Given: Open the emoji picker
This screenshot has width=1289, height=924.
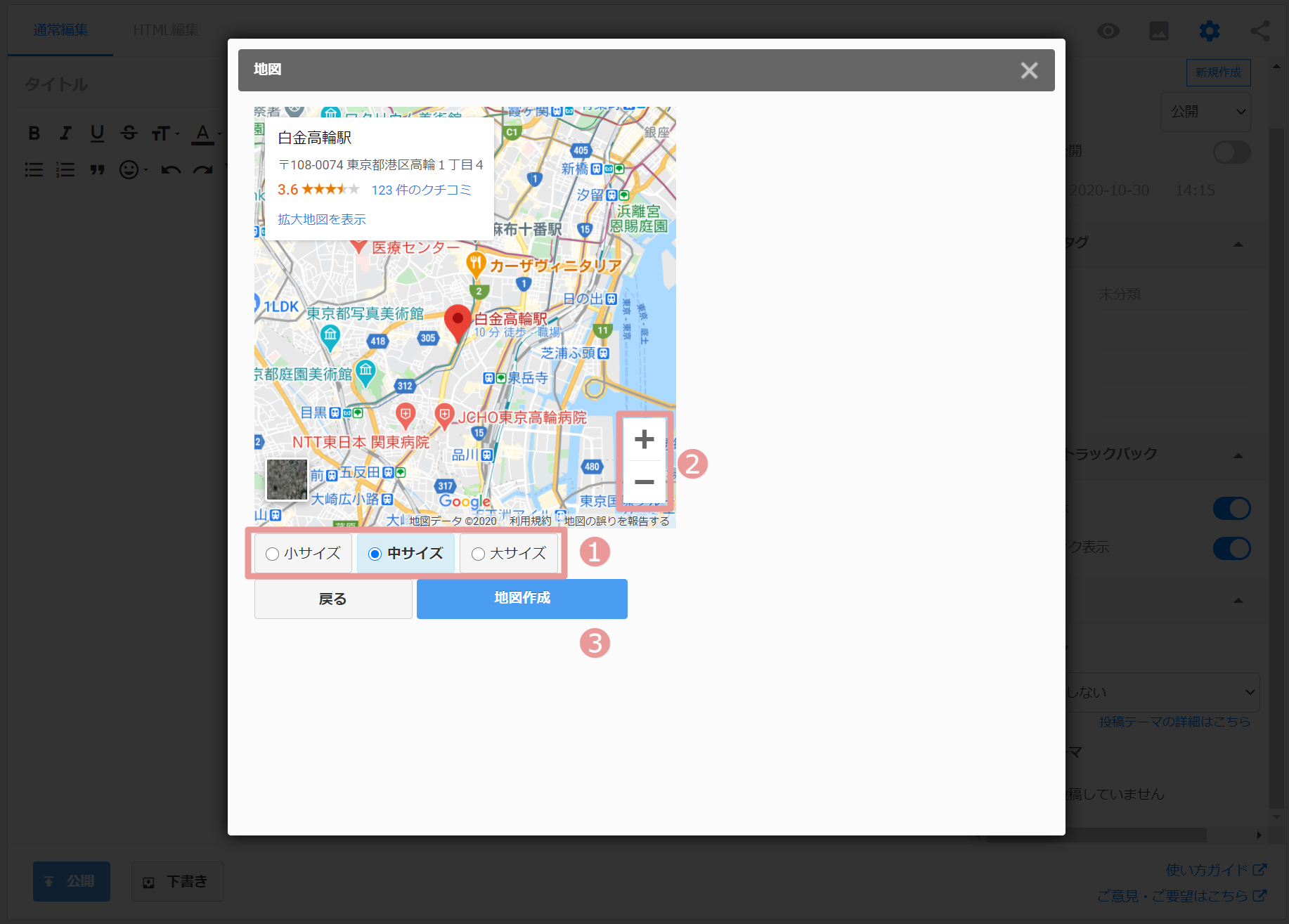Looking at the screenshot, I should click(132, 169).
